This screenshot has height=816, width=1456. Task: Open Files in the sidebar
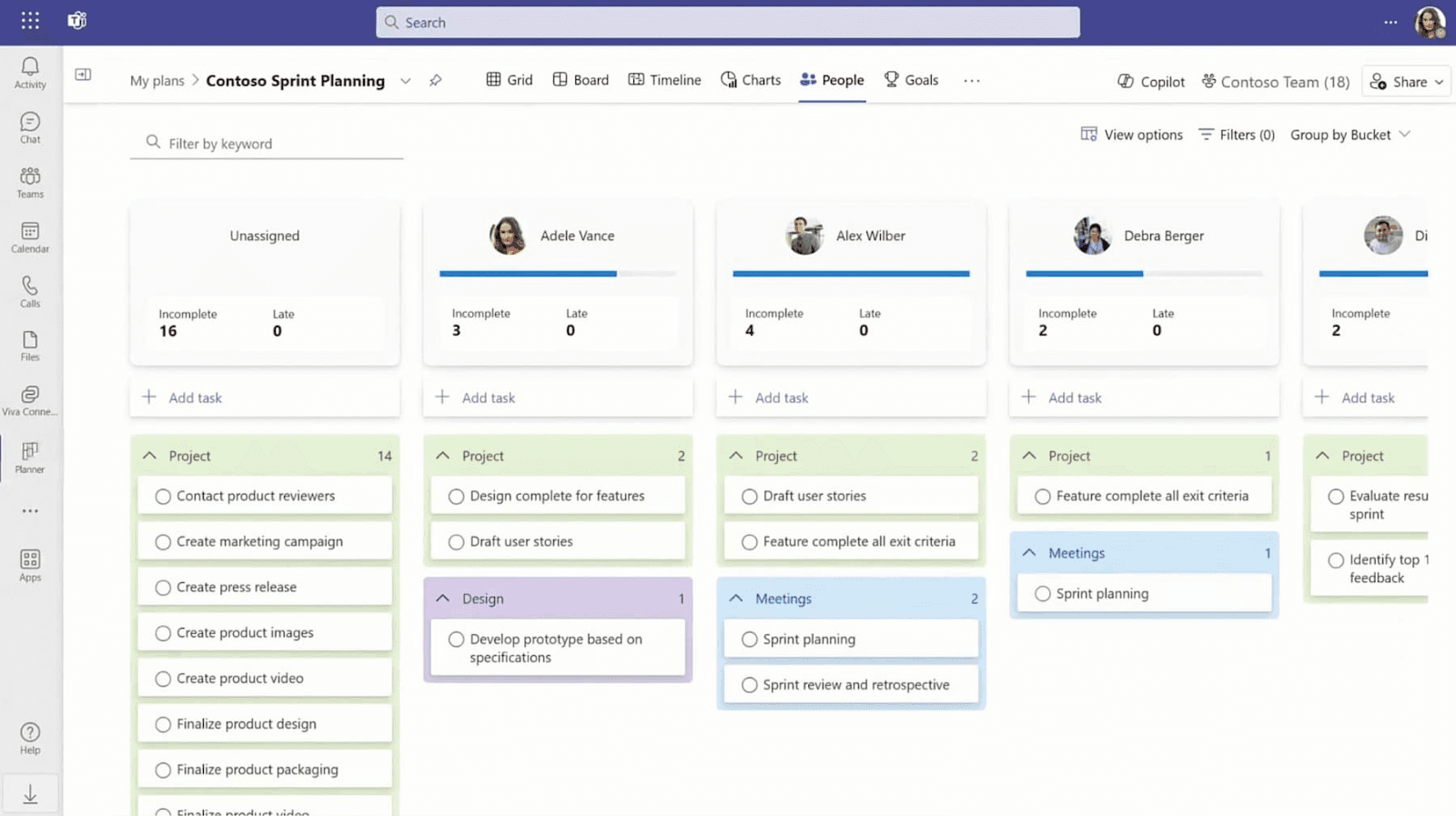30,346
